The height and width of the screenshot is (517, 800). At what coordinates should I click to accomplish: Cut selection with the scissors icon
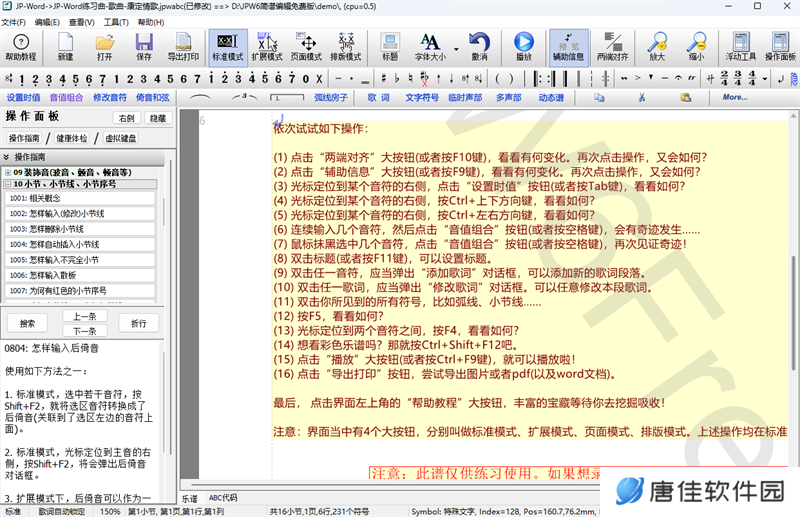coord(642,97)
